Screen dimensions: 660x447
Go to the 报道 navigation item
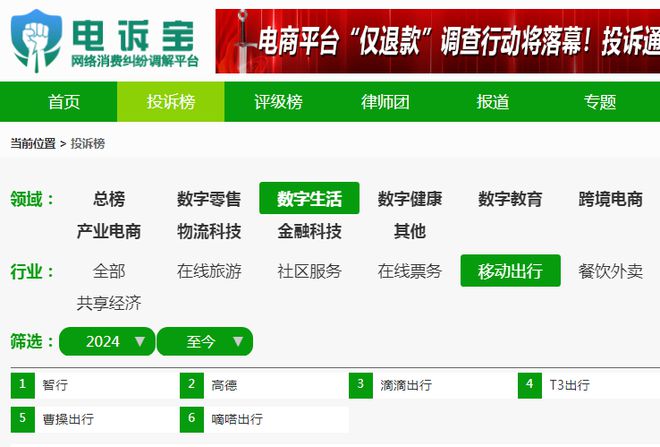(492, 102)
